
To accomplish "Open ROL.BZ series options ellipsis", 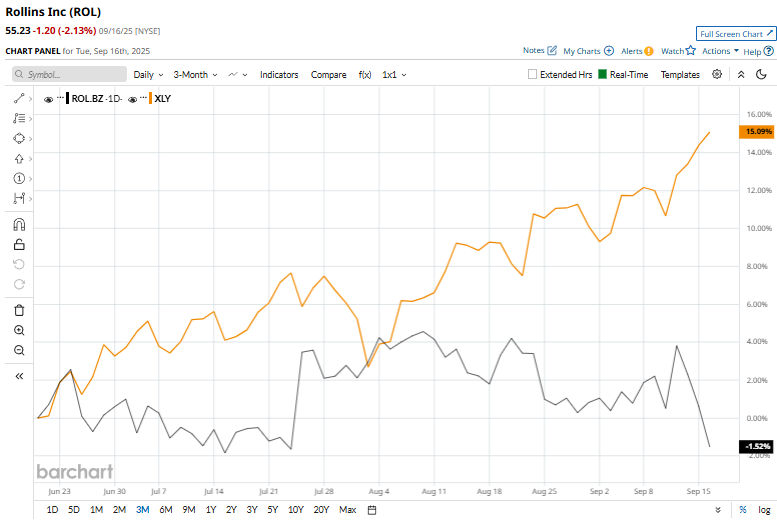I will click(60, 97).
